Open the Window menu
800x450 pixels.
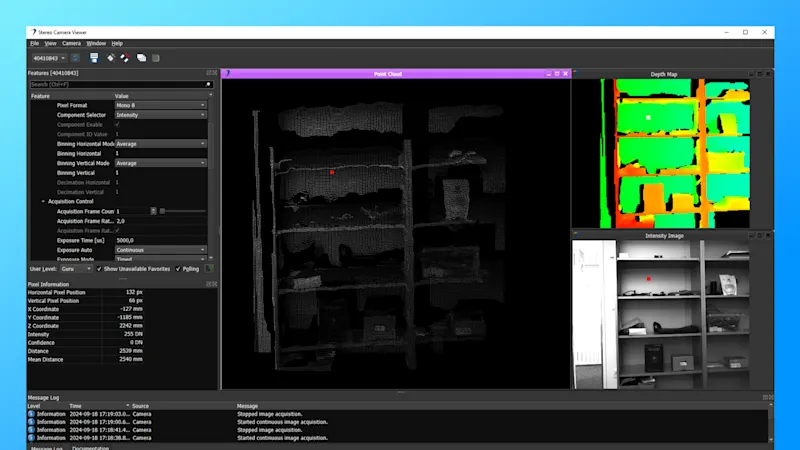[96, 43]
